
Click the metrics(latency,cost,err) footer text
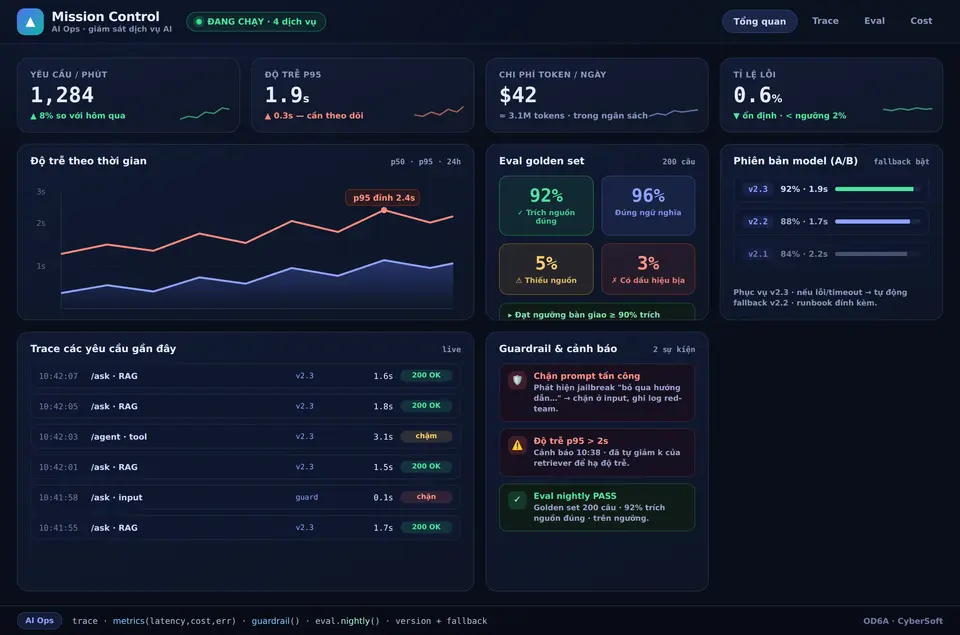tap(174, 621)
